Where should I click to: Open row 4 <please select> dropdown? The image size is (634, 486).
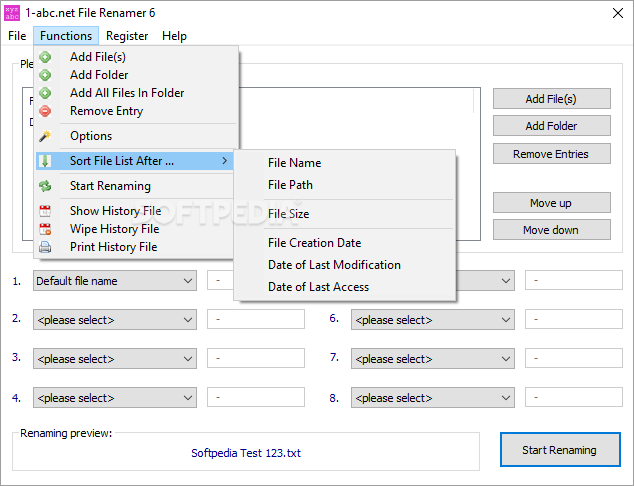pos(115,398)
